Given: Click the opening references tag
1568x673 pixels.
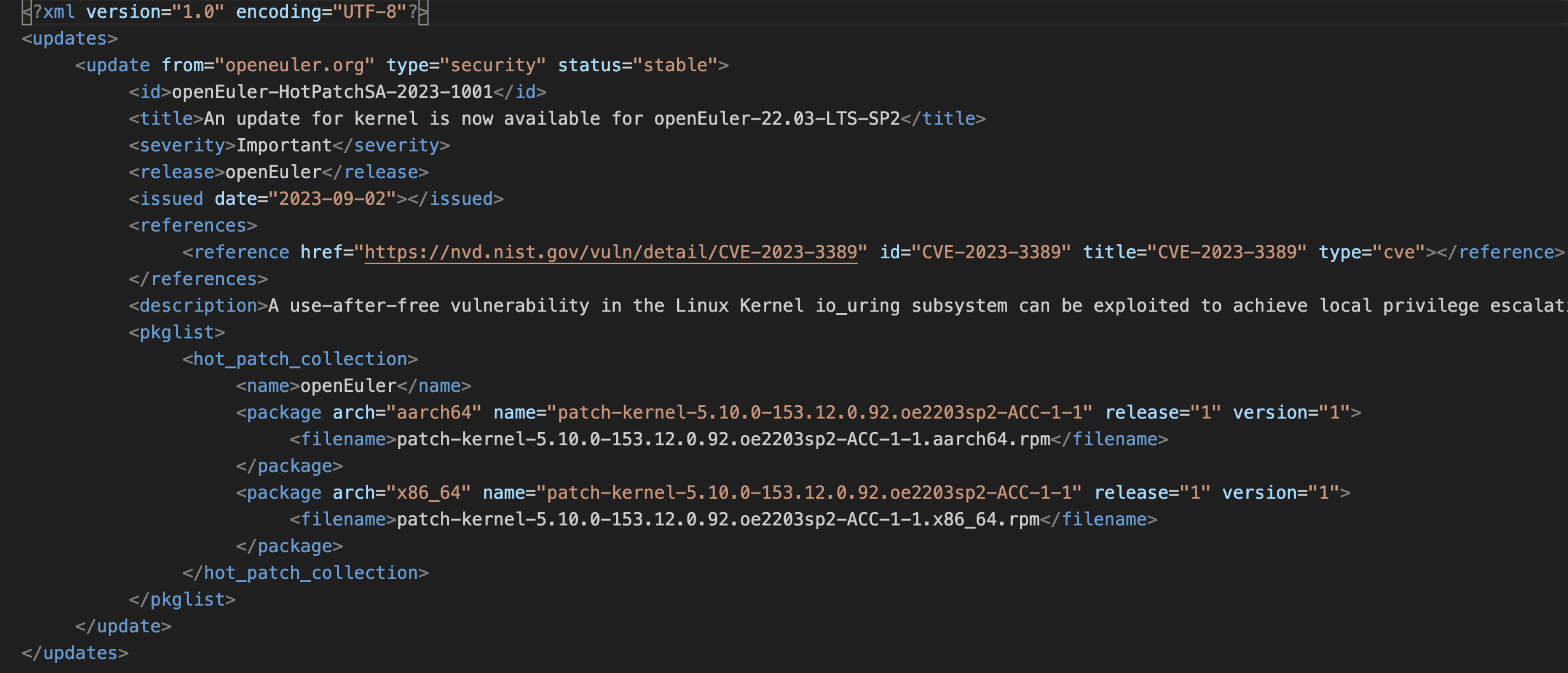Looking at the screenshot, I should pyautogui.click(x=193, y=226).
